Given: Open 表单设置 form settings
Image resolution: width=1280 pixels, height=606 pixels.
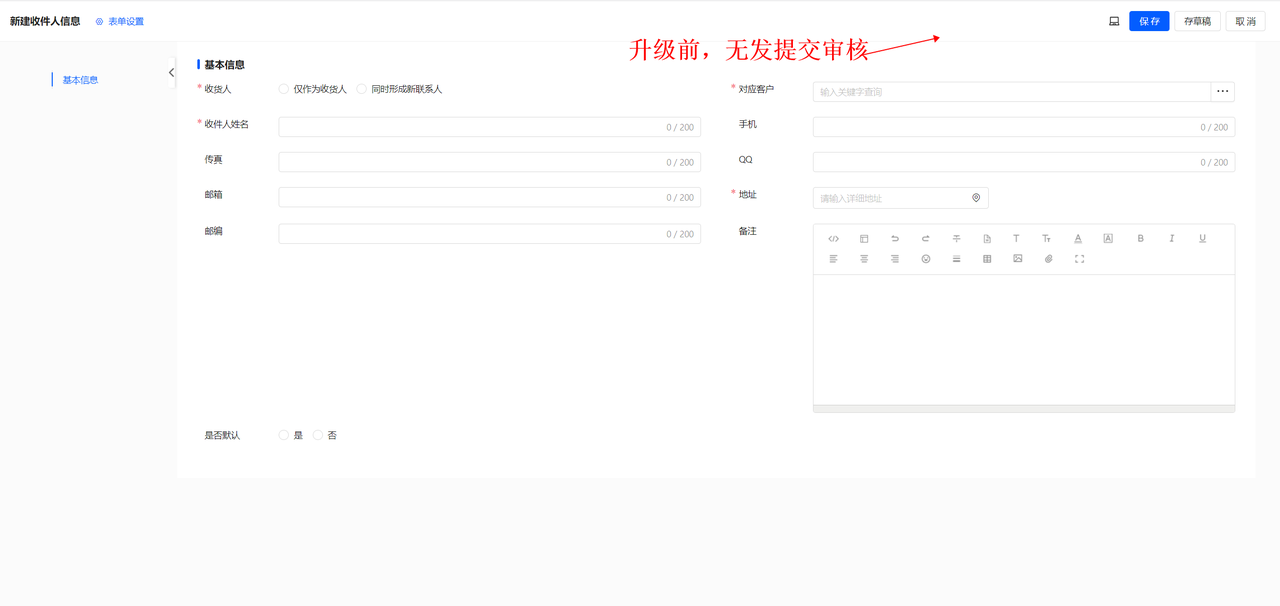Looking at the screenshot, I should tap(120, 21).
